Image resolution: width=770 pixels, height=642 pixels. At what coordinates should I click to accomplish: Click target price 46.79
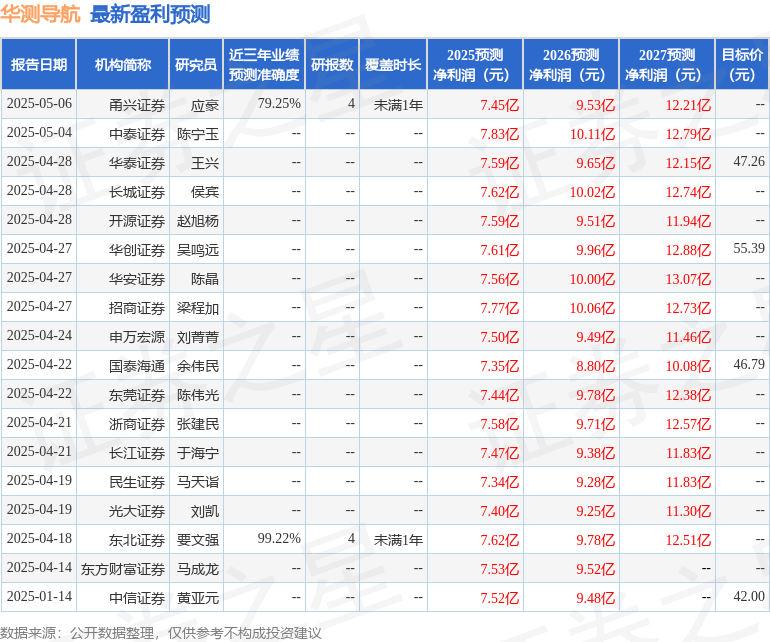(x=749, y=364)
